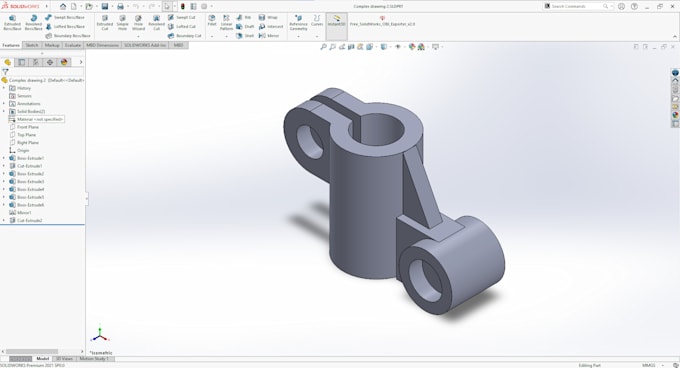
Task: Open the DisplayManager color wheel tab
Action: (64, 62)
